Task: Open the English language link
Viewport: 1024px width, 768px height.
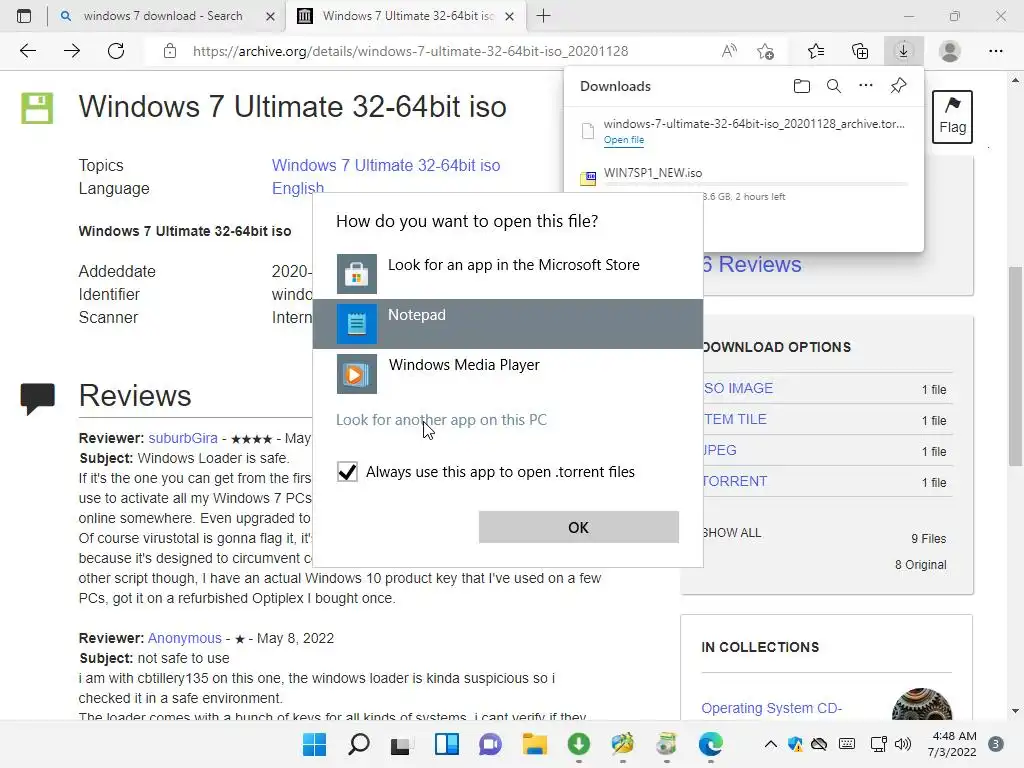Action: (x=298, y=188)
